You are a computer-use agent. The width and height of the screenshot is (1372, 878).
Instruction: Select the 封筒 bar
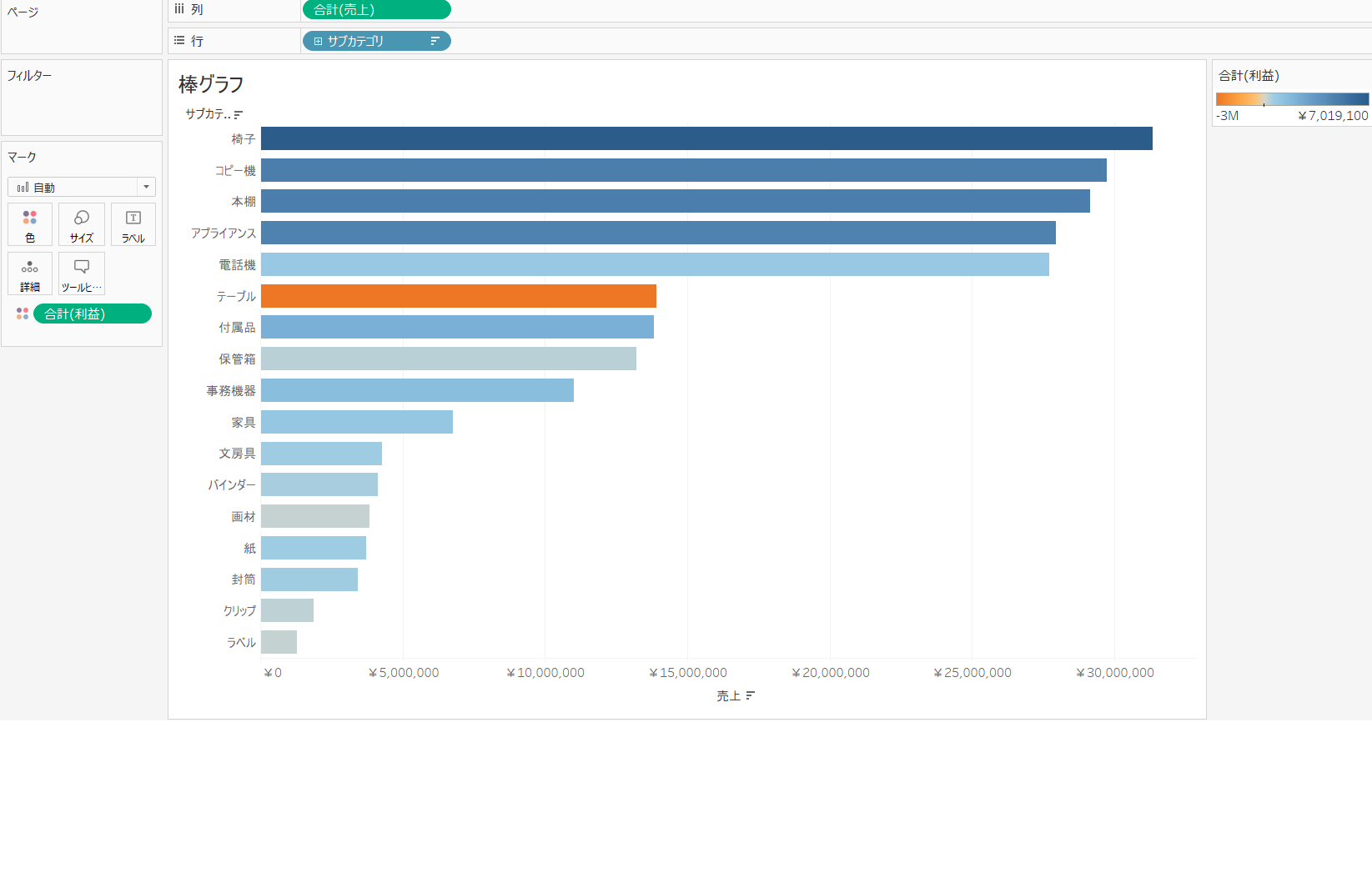pyautogui.click(x=309, y=579)
